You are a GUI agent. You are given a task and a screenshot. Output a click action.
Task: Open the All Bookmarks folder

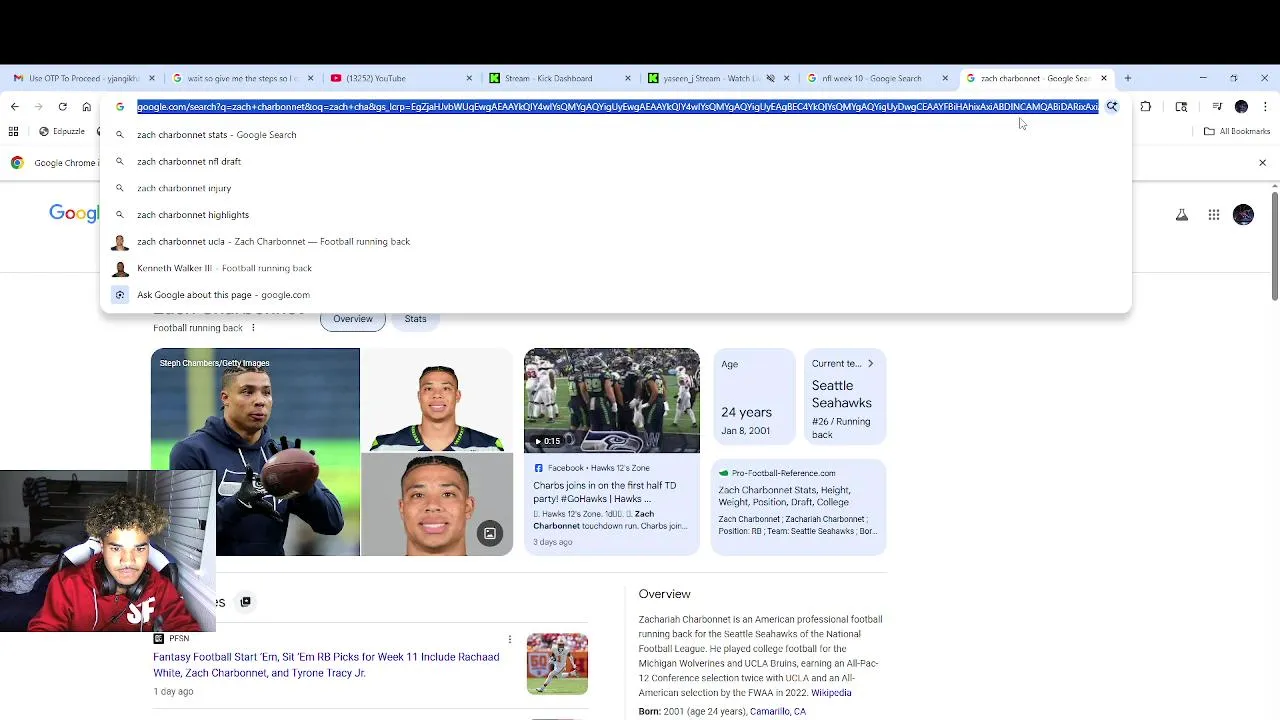coord(1237,131)
